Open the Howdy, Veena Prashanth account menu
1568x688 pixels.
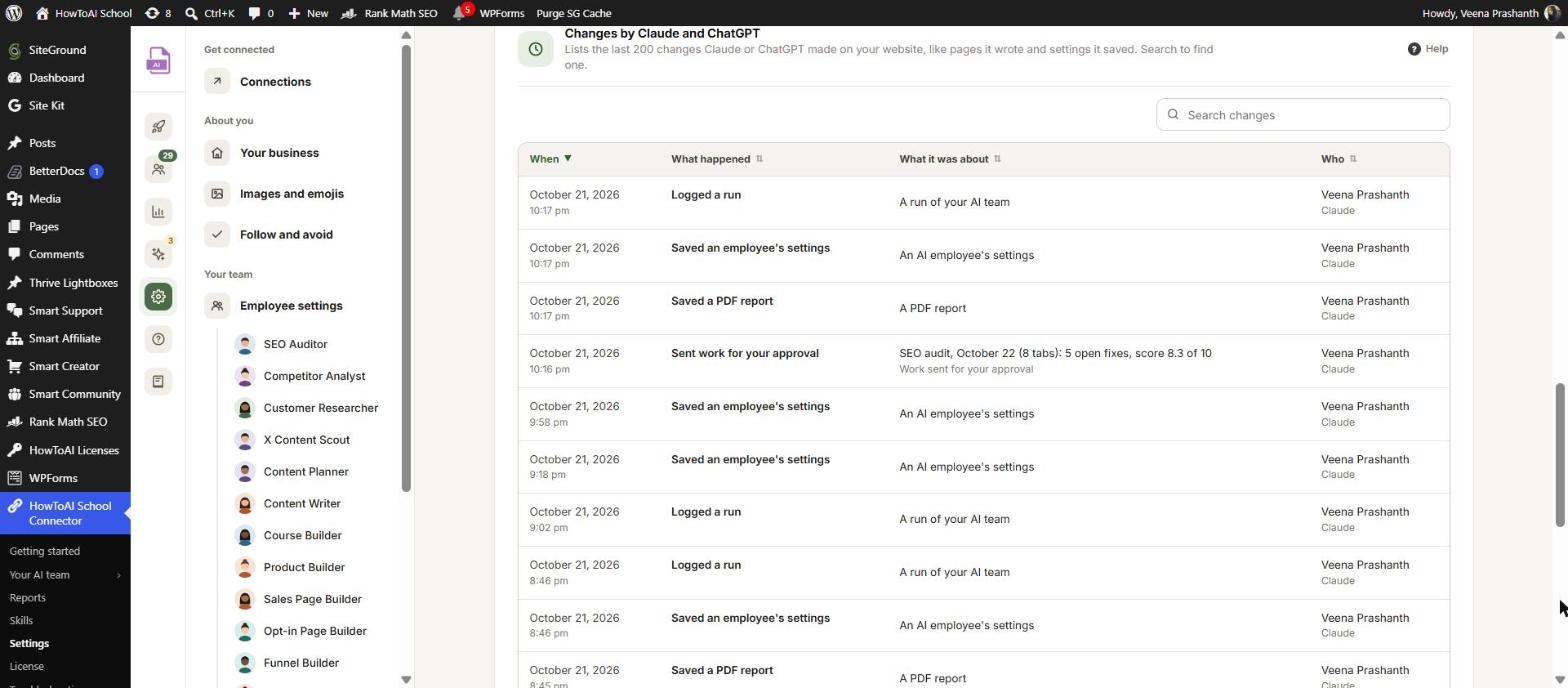tap(1493, 13)
